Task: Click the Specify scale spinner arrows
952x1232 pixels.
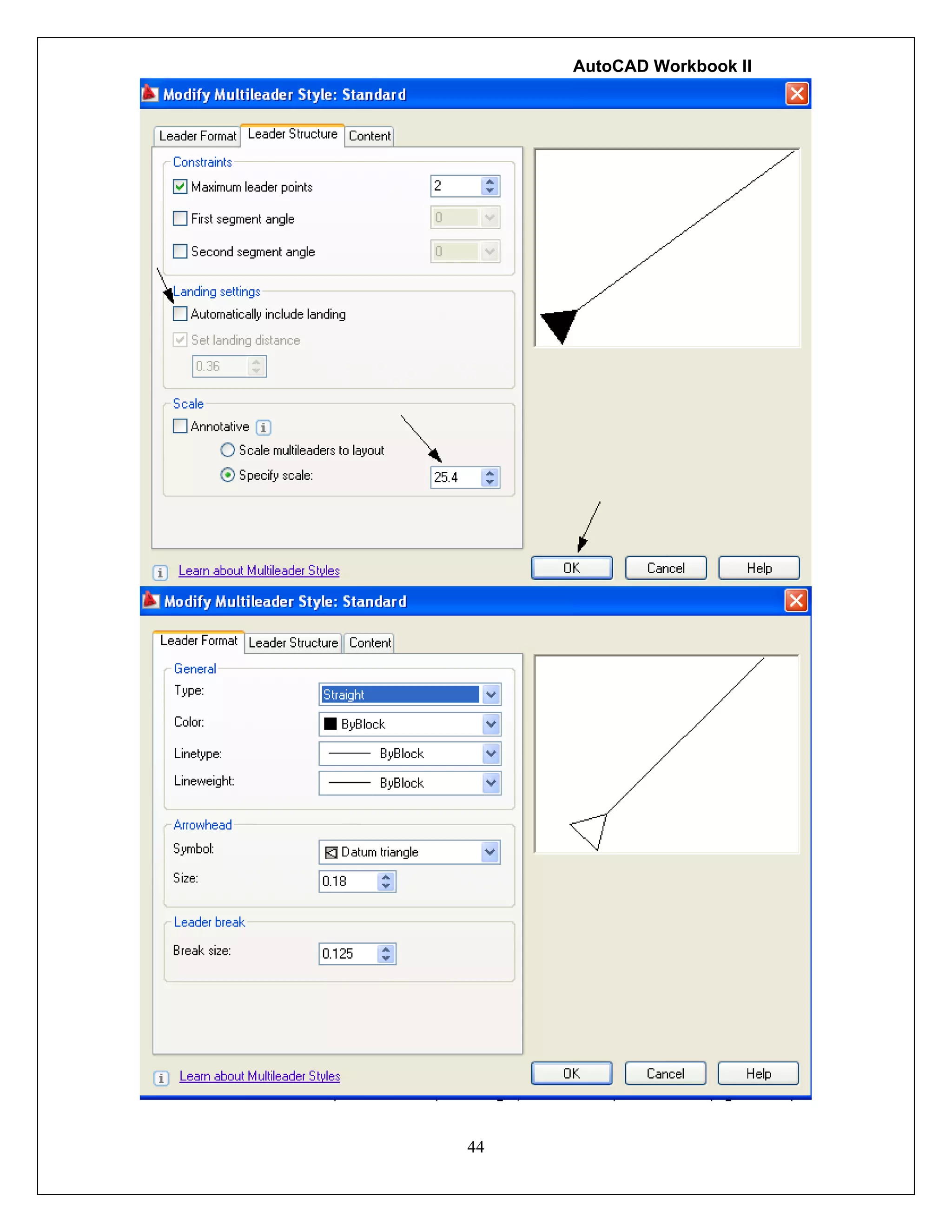Action: 490,477
